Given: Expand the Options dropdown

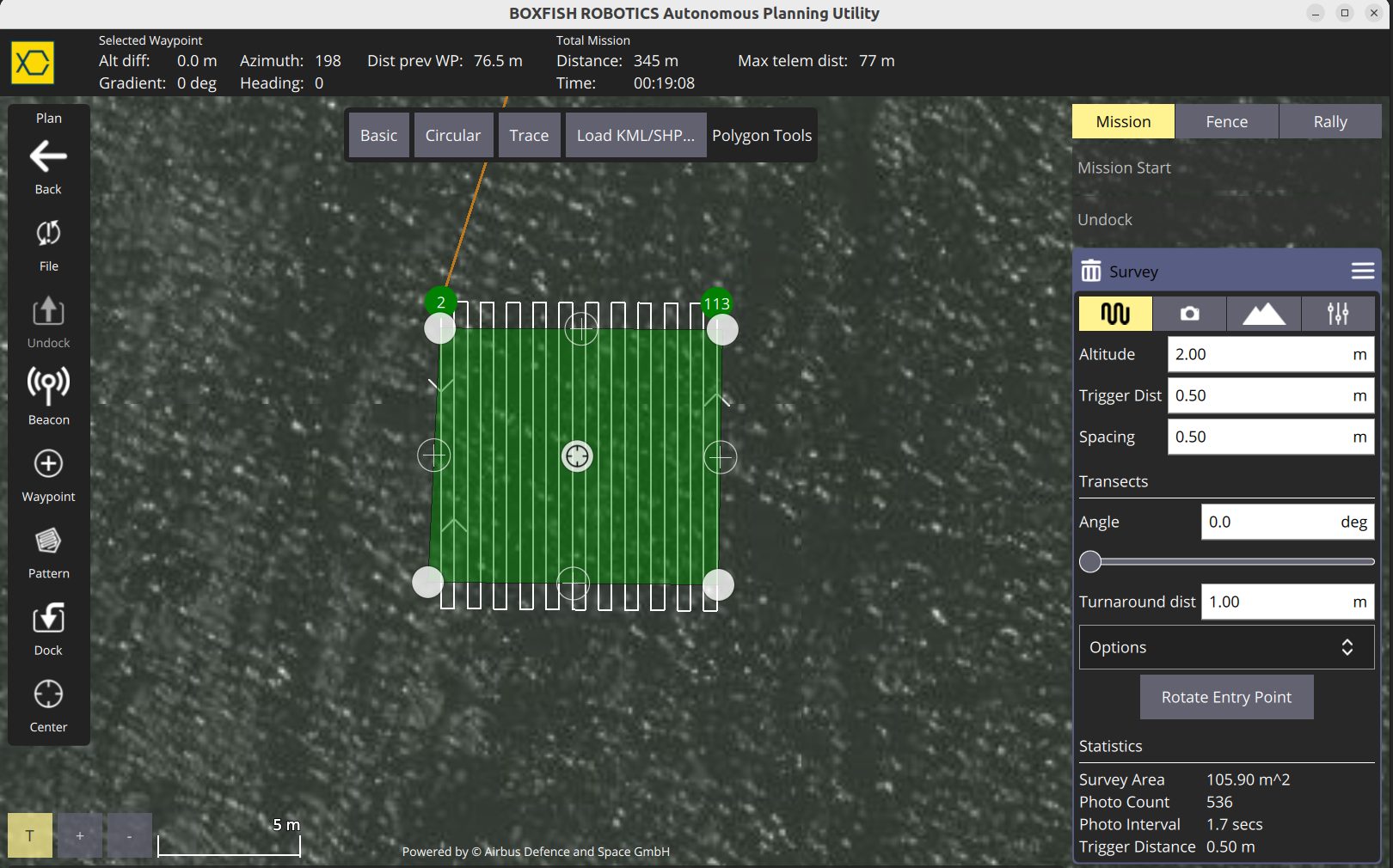Looking at the screenshot, I should click(x=1226, y=647).
